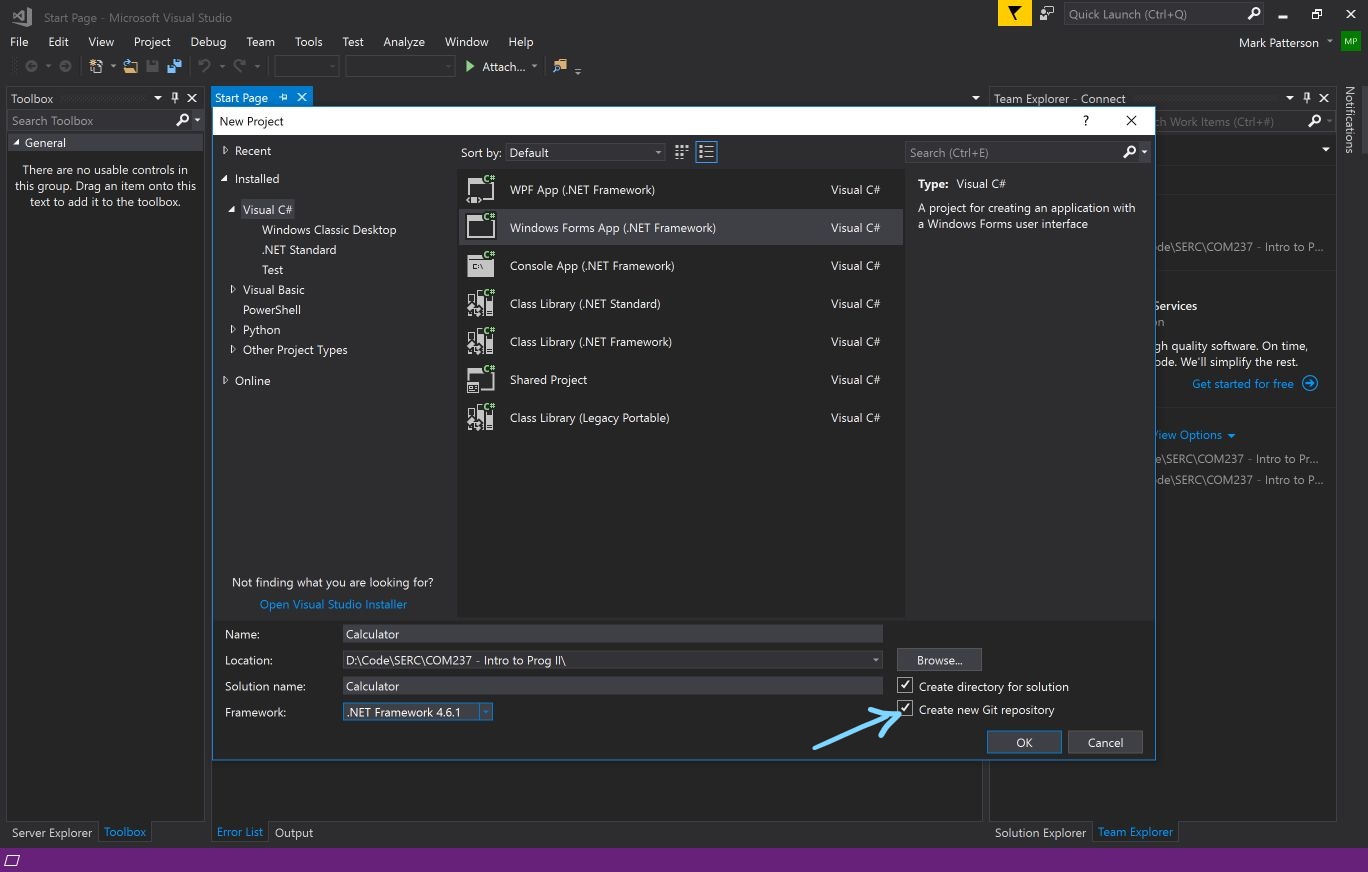Toggle Create directory for solution checkbox
The height and width of the screenshot is (872, 1368).
(x=905, y=685)
